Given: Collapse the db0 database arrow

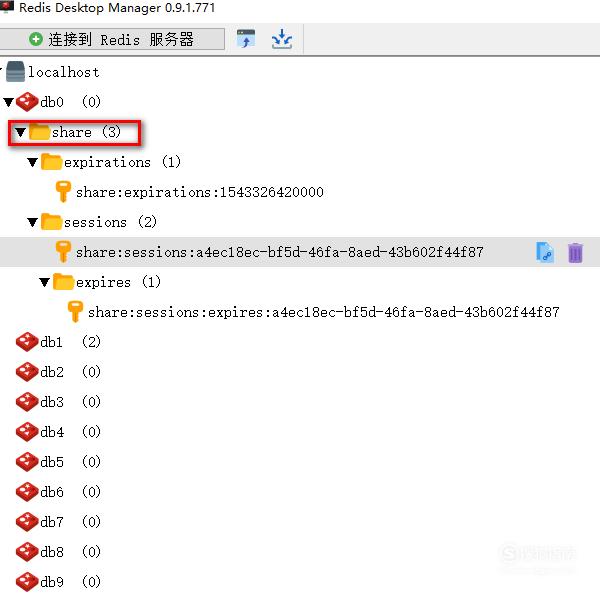Looking at the screenshot, I should 9,102.
